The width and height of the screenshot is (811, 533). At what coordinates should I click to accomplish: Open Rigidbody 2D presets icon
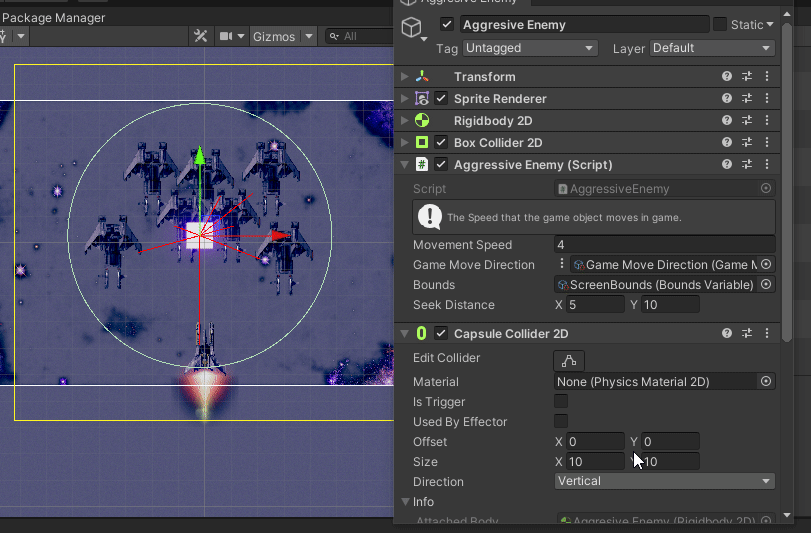click(x=747, y=120)
